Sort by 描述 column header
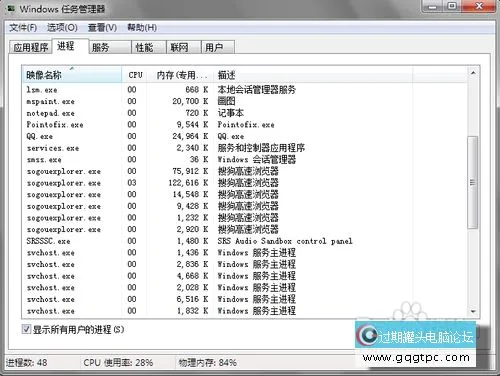 click(x=313, y=75)
